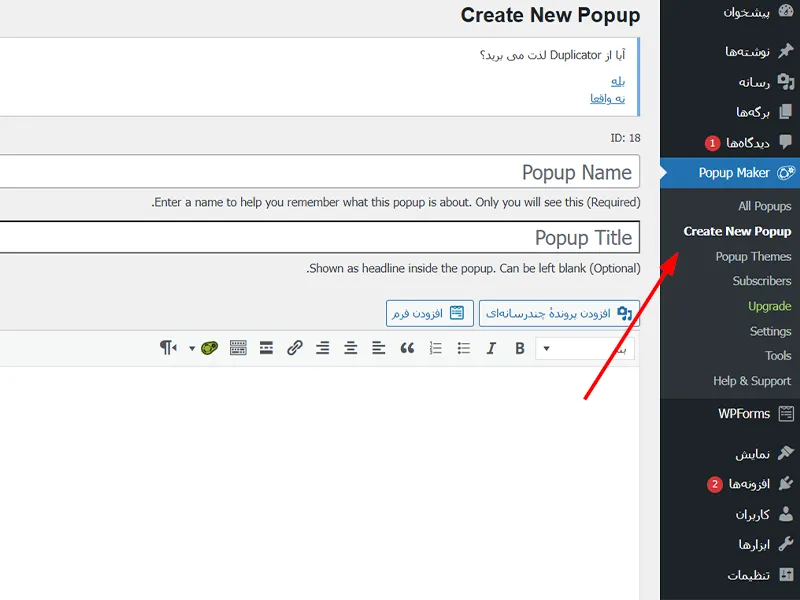Click the green Upgrade link

coord(769,307)
